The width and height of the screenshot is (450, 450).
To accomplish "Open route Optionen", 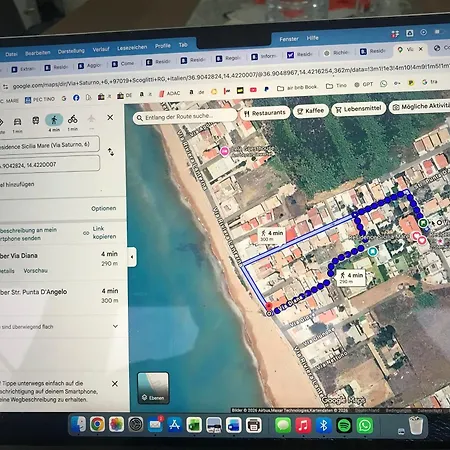I will [x=104, y=208].
